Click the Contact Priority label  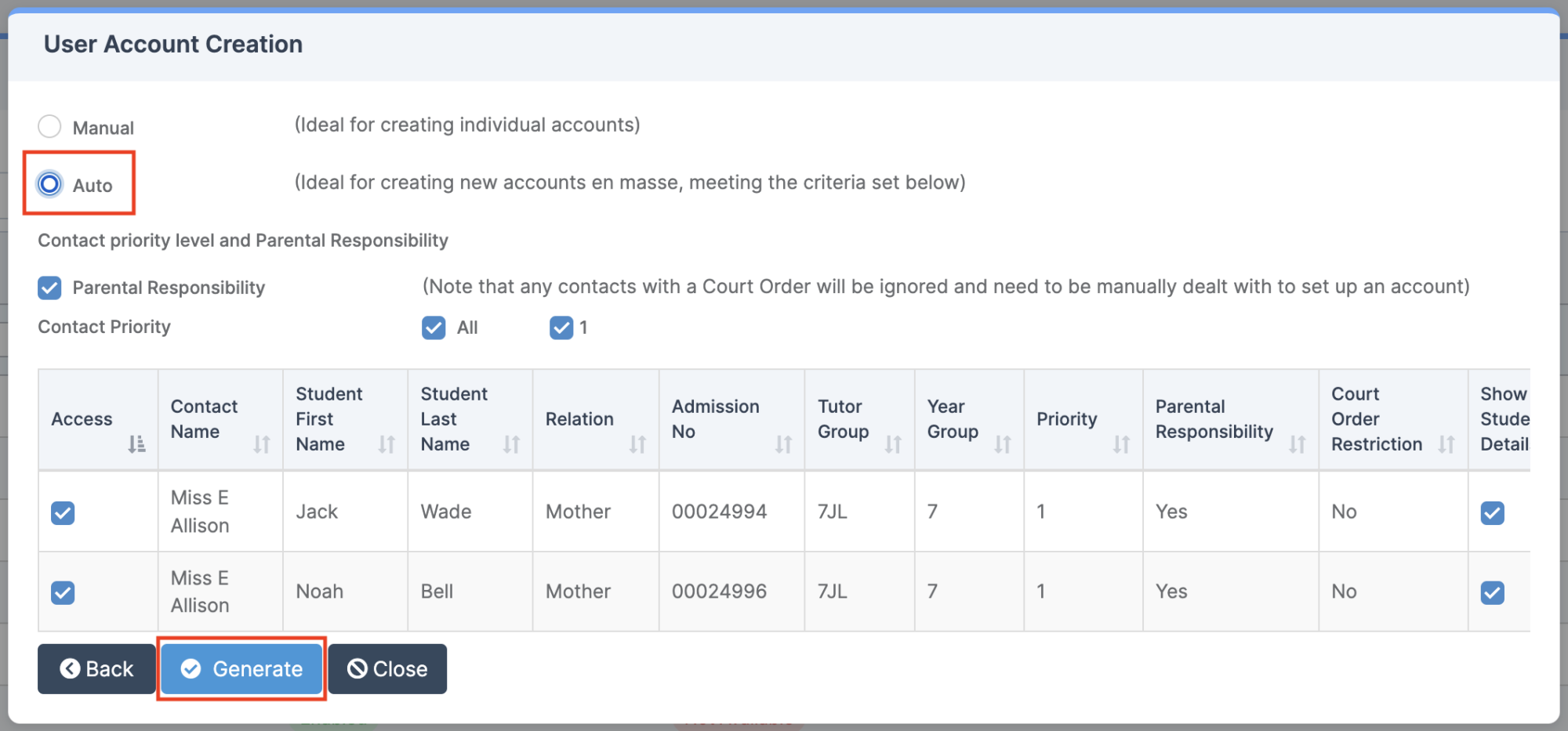[x=104, y=327]
